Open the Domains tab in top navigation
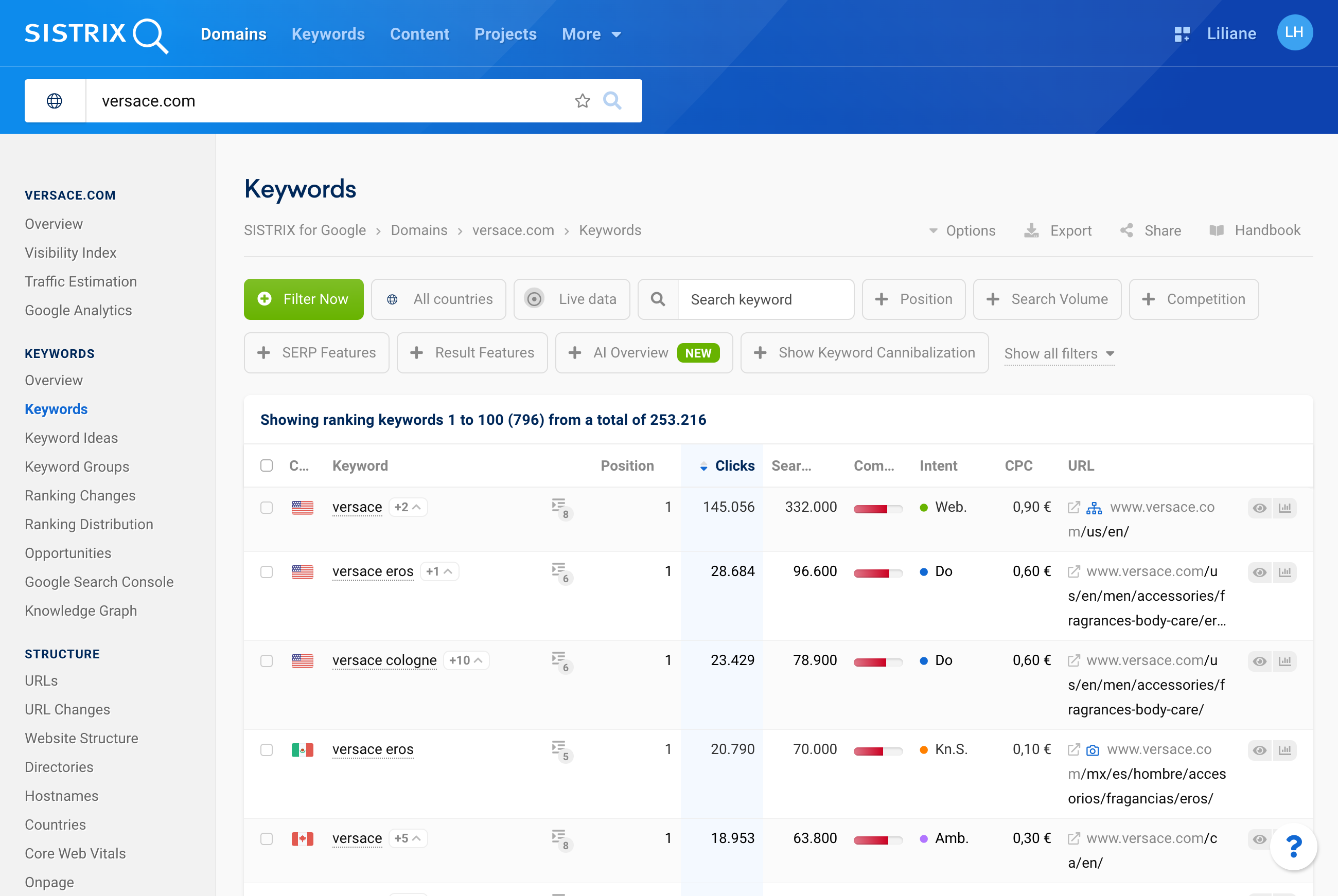The image size is (1338, 896). (233, 34)
